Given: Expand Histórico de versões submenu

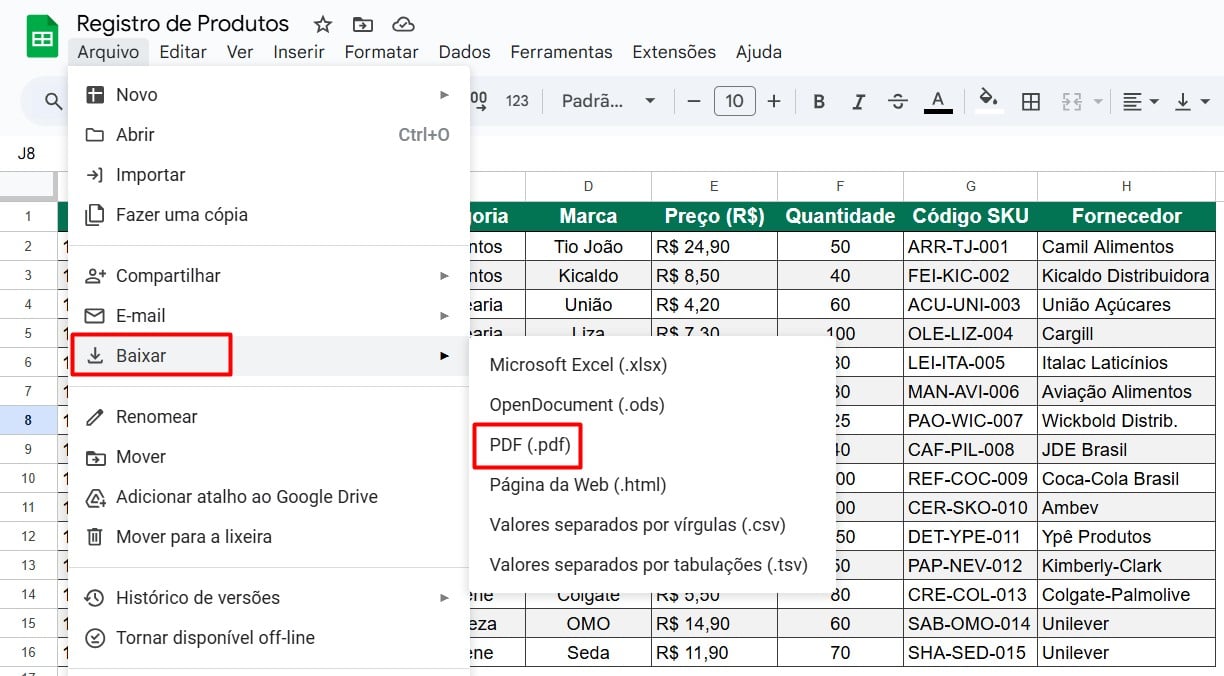Looking at the screenshot, I should [269, 598].
